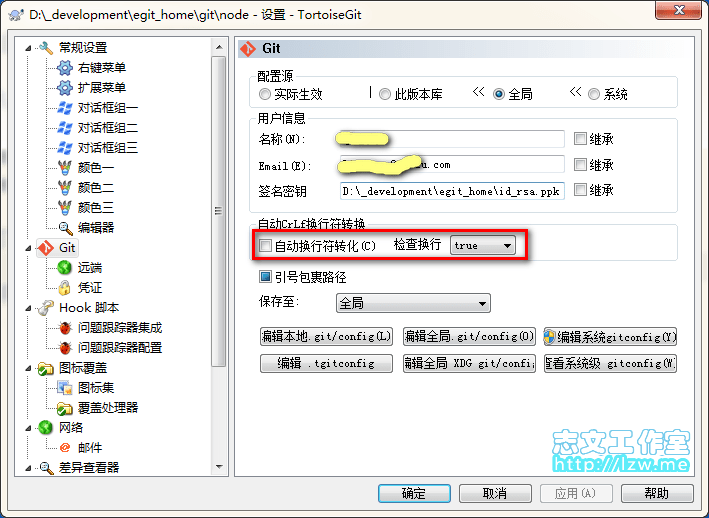
Task: Tick 继承 checkbox beside the Email field
Action: tap(580, 165)
